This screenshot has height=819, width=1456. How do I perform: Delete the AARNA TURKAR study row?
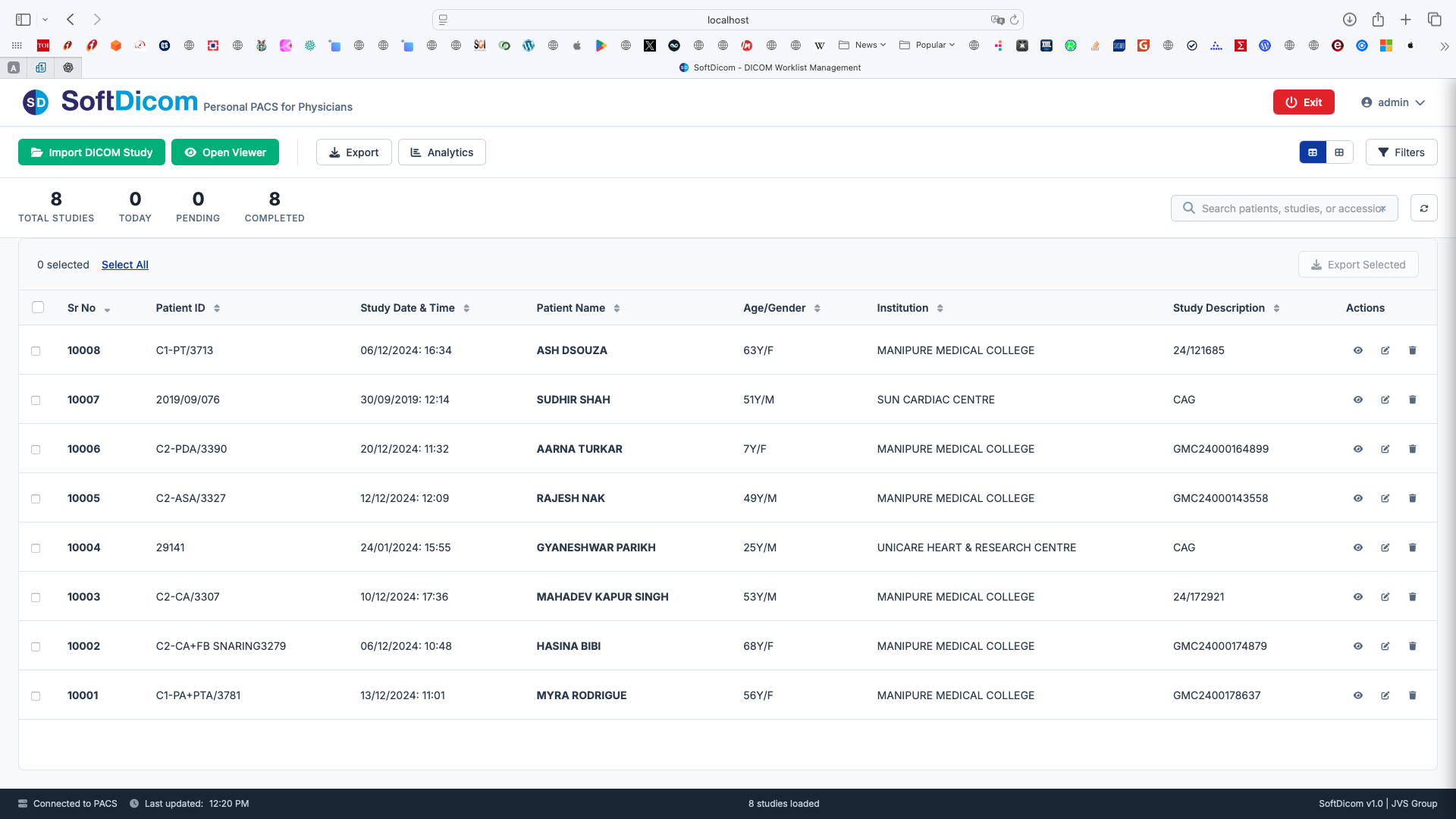(x=1412, y=449)
